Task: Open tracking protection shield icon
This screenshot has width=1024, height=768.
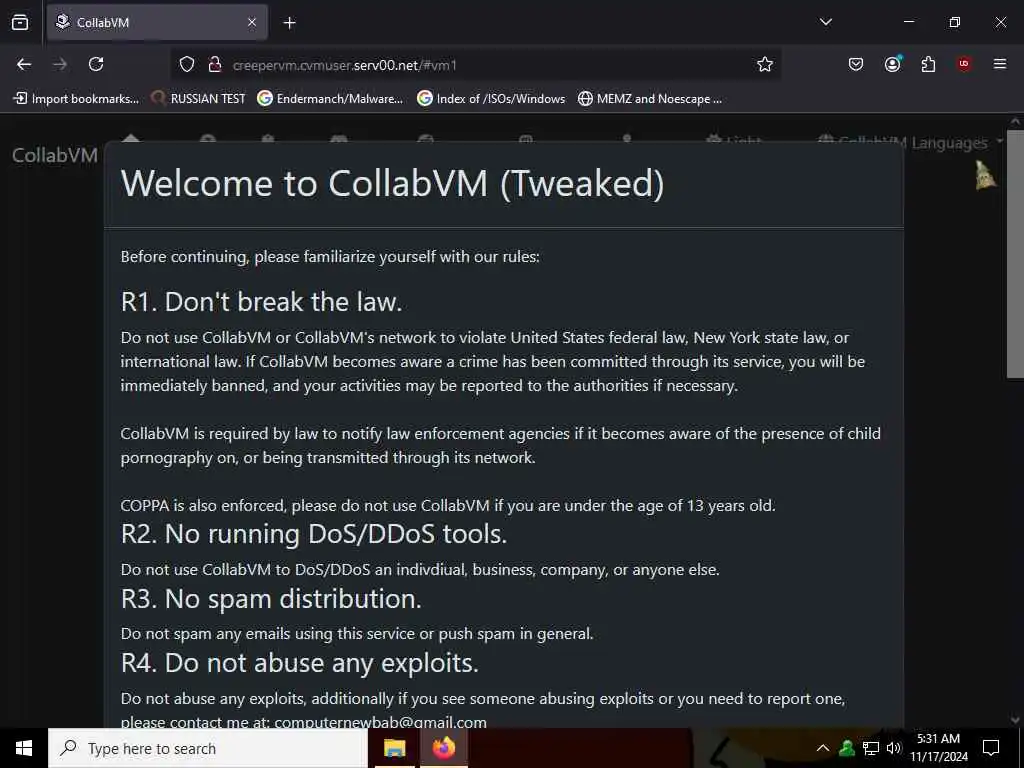Action: pyautogui.click(x=187, y=65)
